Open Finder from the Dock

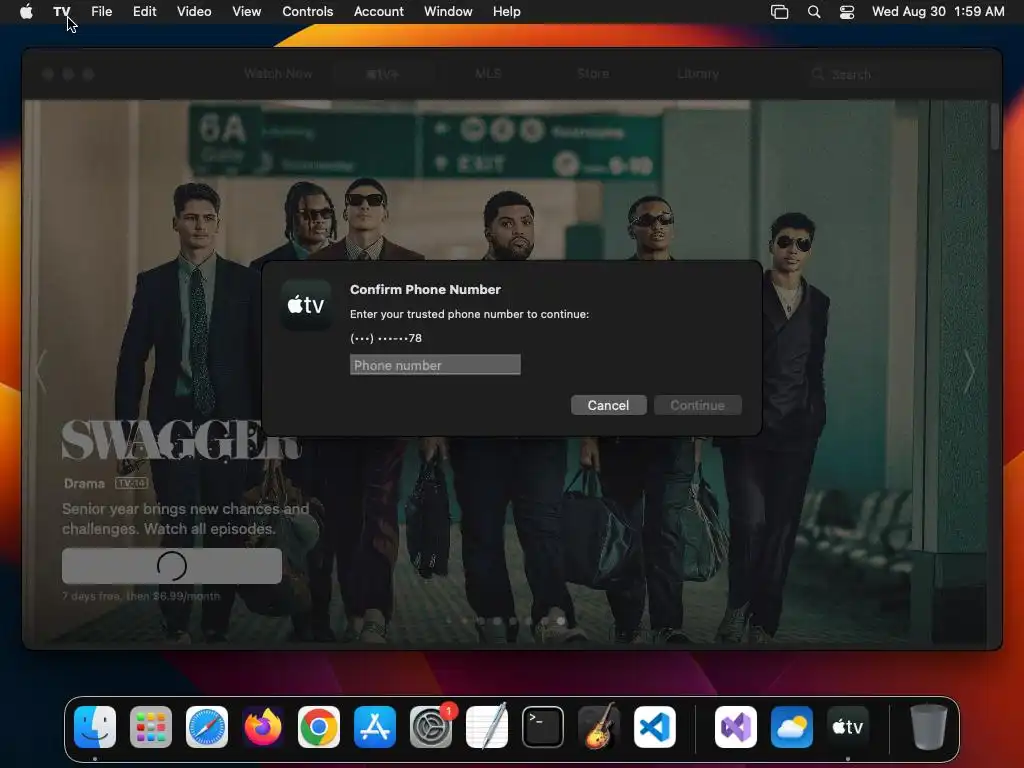point(95,727)
